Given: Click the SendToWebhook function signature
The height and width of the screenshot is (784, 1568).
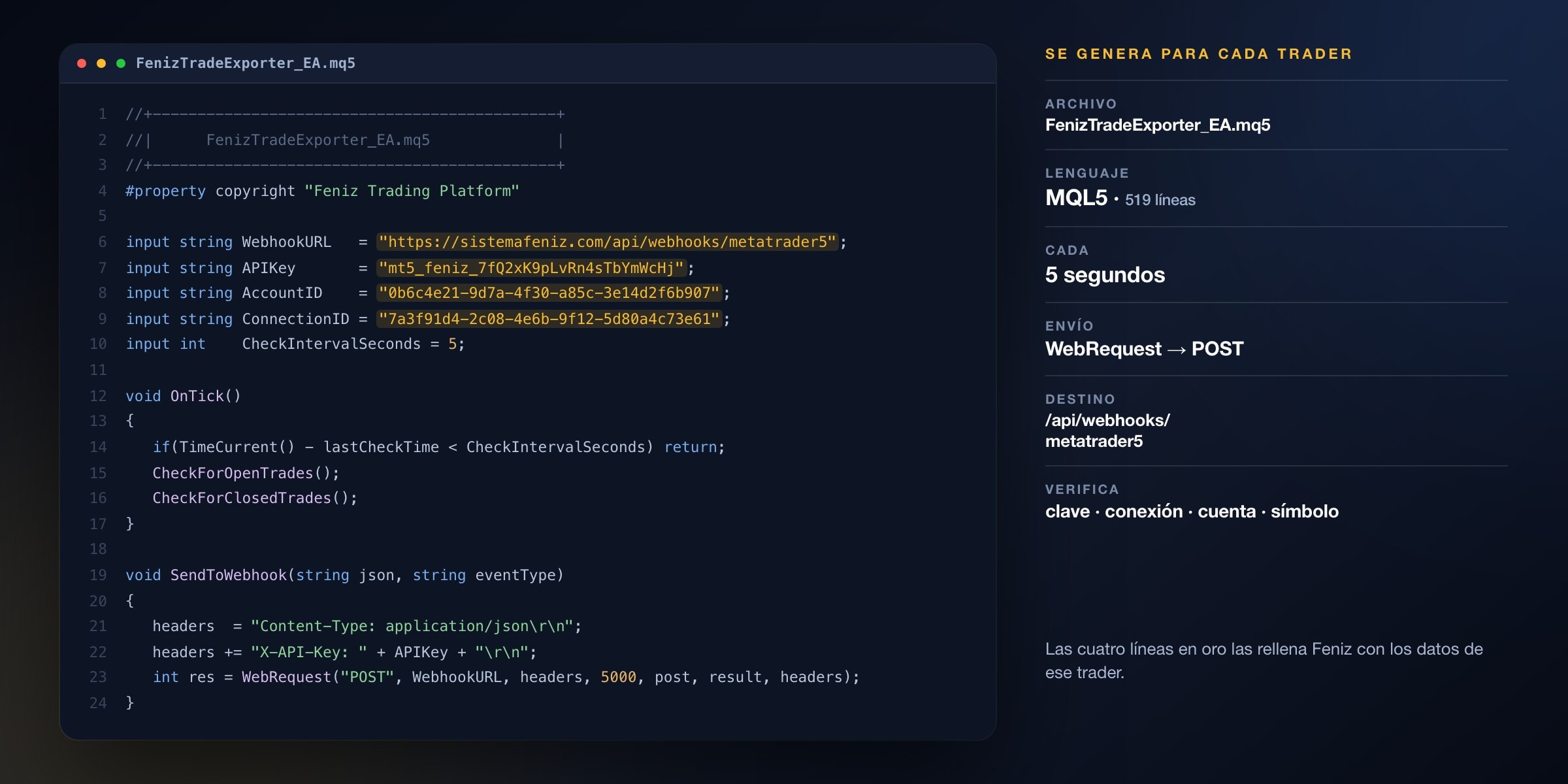Looking at the screenshot, I should (344, 575).
